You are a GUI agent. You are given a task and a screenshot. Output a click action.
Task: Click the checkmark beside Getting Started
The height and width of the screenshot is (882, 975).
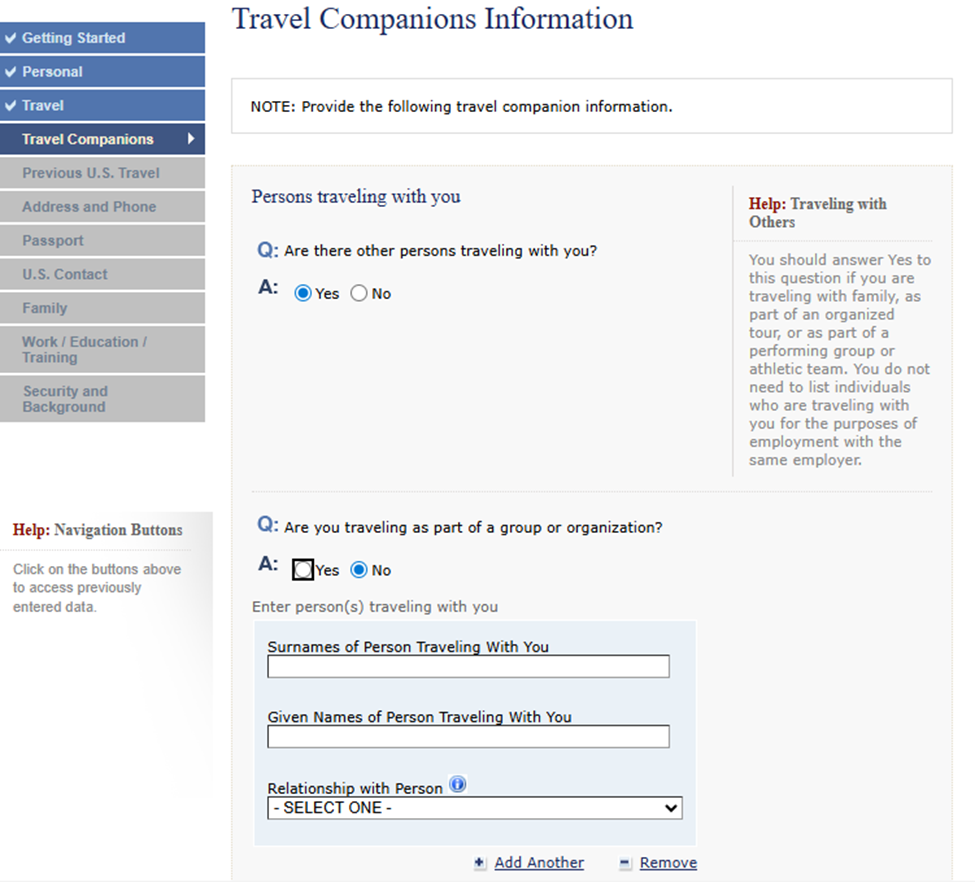click(x=11, y=38)
